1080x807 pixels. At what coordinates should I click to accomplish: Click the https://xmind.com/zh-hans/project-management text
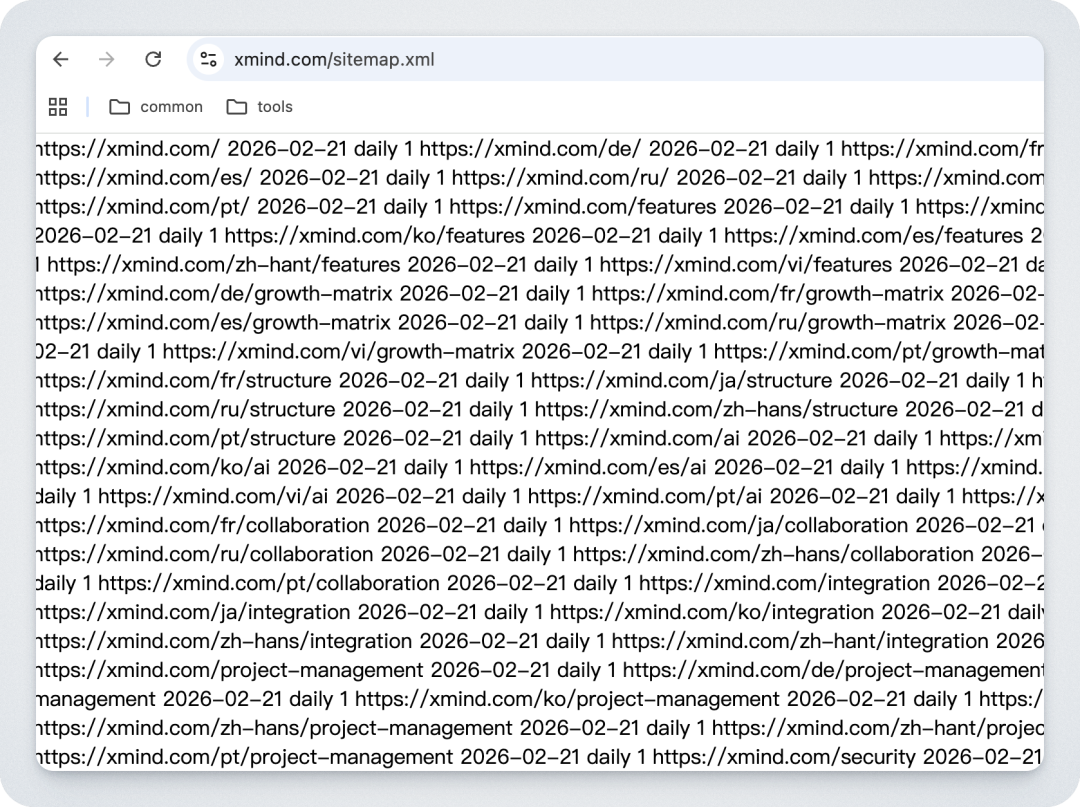coord(275,727)
